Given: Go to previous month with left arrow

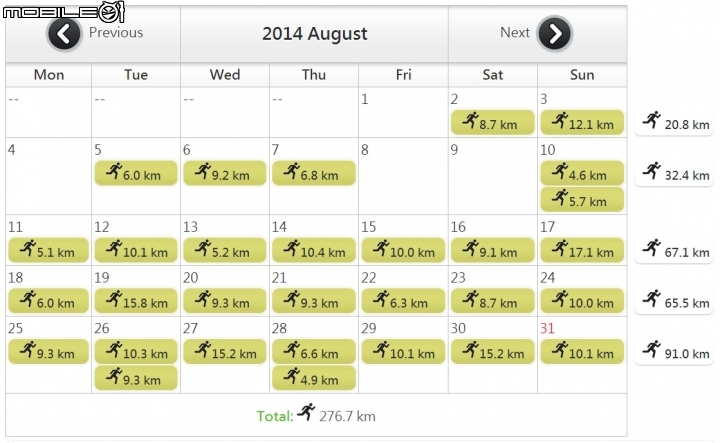Looking at the screenshot, I should [64, 34].
